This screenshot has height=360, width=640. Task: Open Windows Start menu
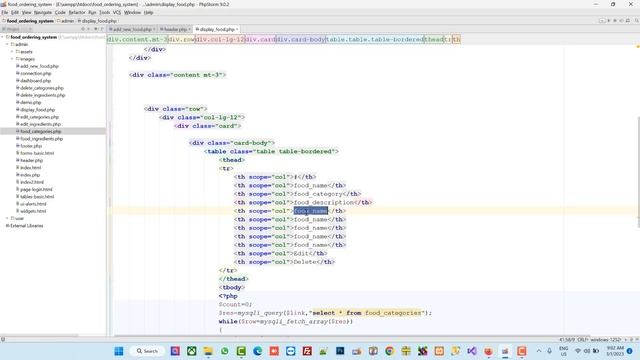[x=119, y=351]
